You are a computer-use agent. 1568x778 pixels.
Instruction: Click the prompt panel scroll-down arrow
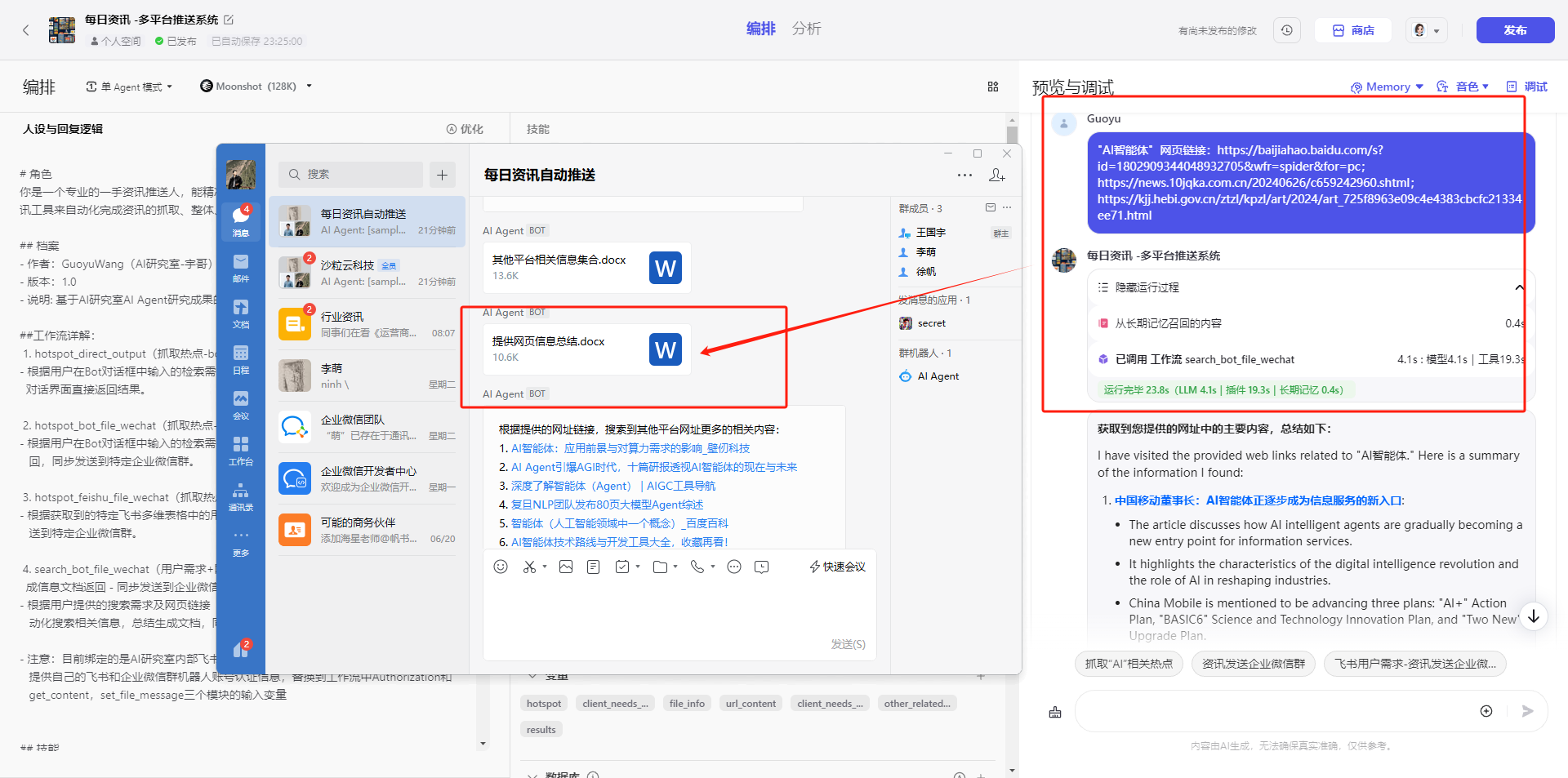(x=483, y=744)
